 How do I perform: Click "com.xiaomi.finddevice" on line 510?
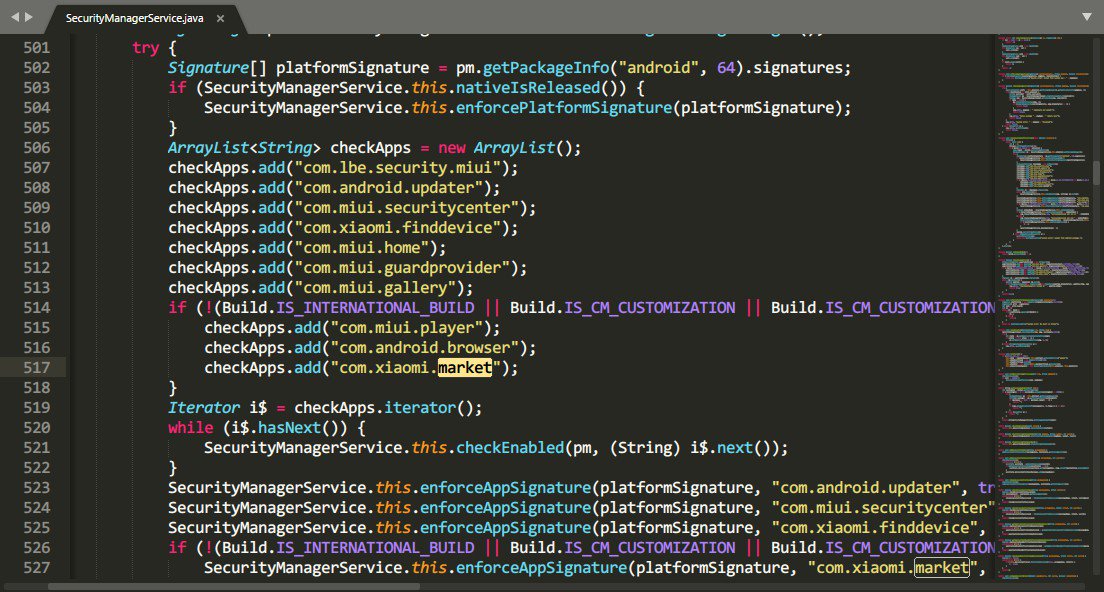click(397, 228)
